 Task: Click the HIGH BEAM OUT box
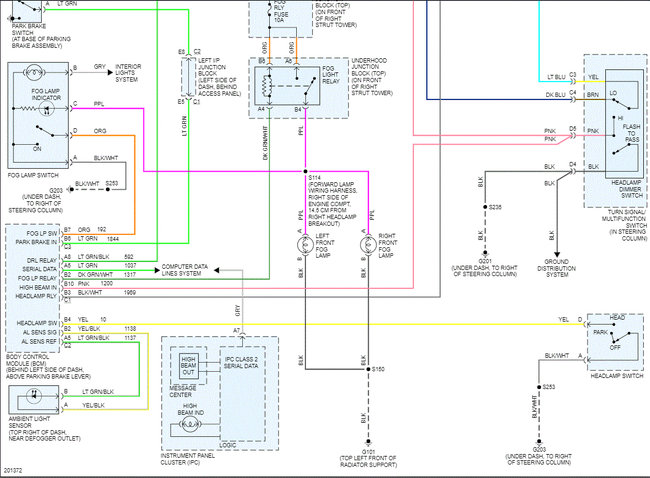coord(188,366)
